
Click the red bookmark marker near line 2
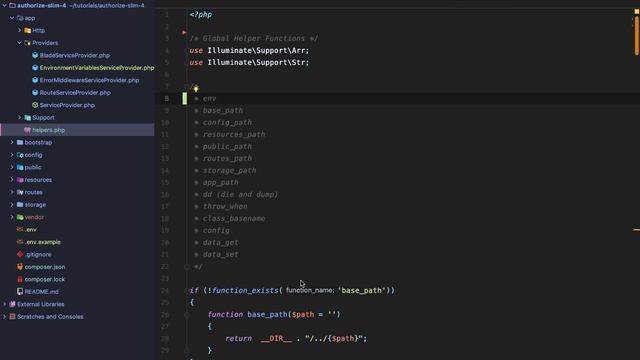click(x=184, y=32)
